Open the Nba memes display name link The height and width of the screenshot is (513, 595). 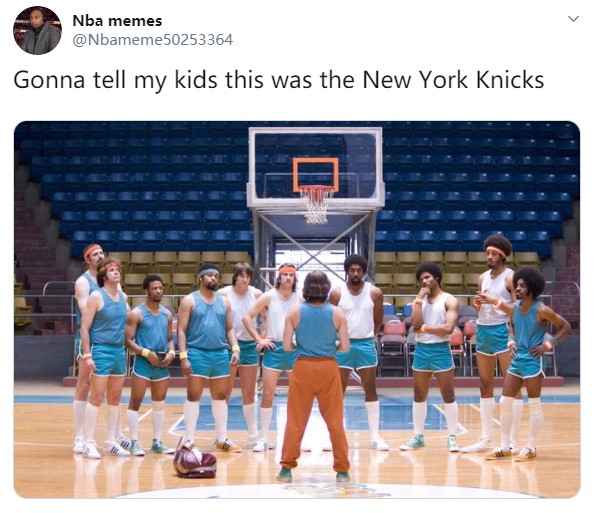117,20
